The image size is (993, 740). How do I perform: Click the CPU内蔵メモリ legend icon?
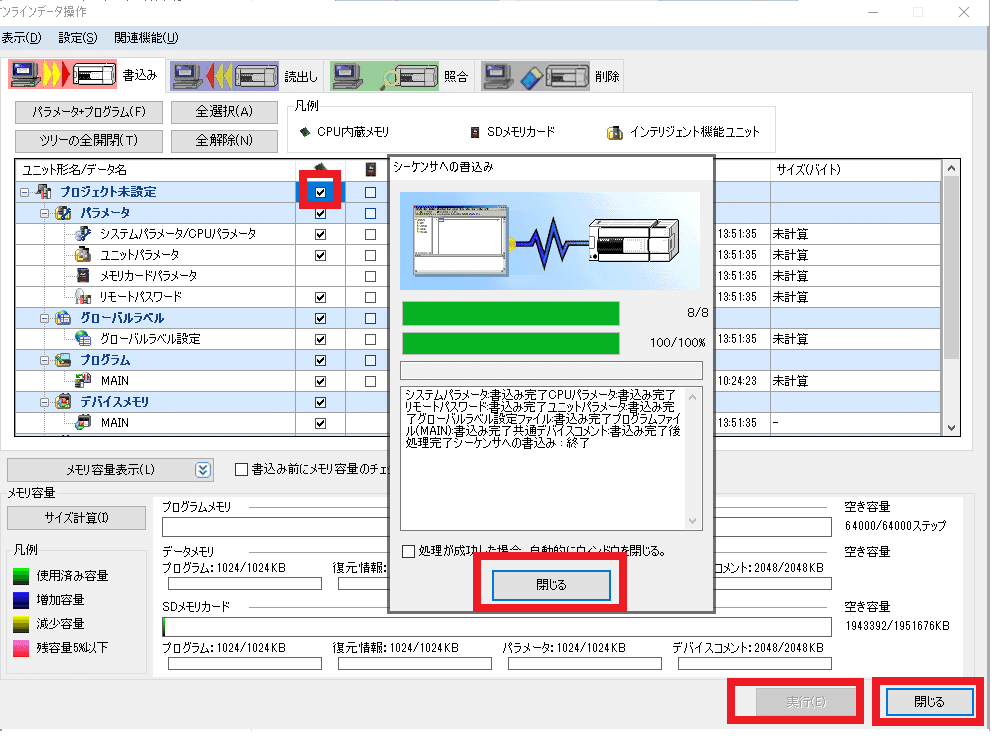pyautogui.click(x=305, y=132)
